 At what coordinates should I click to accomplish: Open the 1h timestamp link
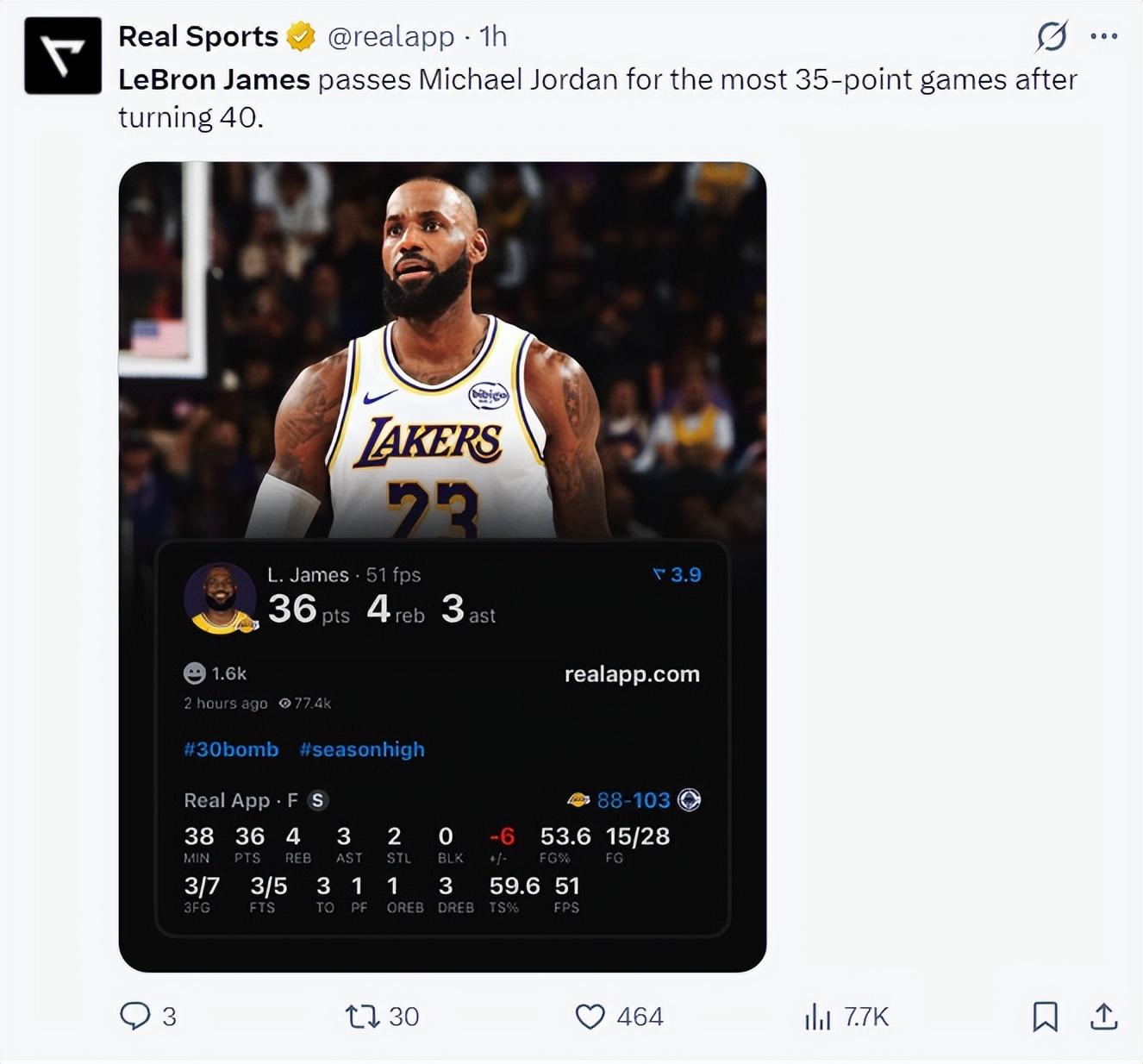493,37
